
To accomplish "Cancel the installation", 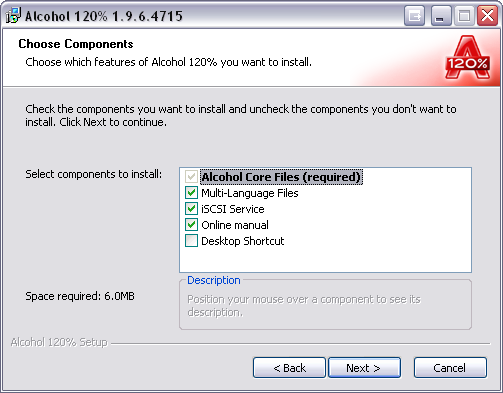I will [450, 368].
